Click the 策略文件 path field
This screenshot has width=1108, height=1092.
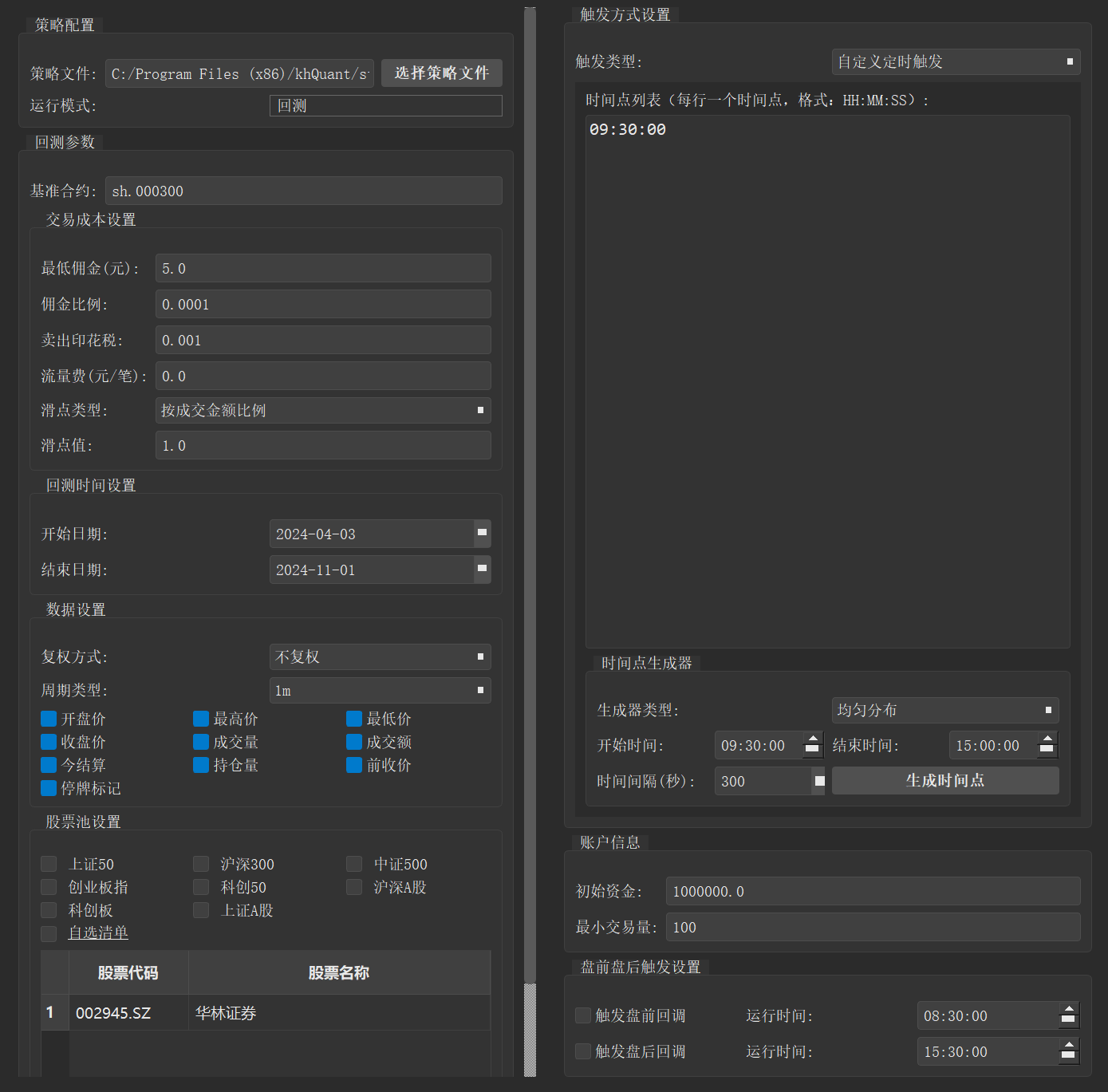pos(239,74)
